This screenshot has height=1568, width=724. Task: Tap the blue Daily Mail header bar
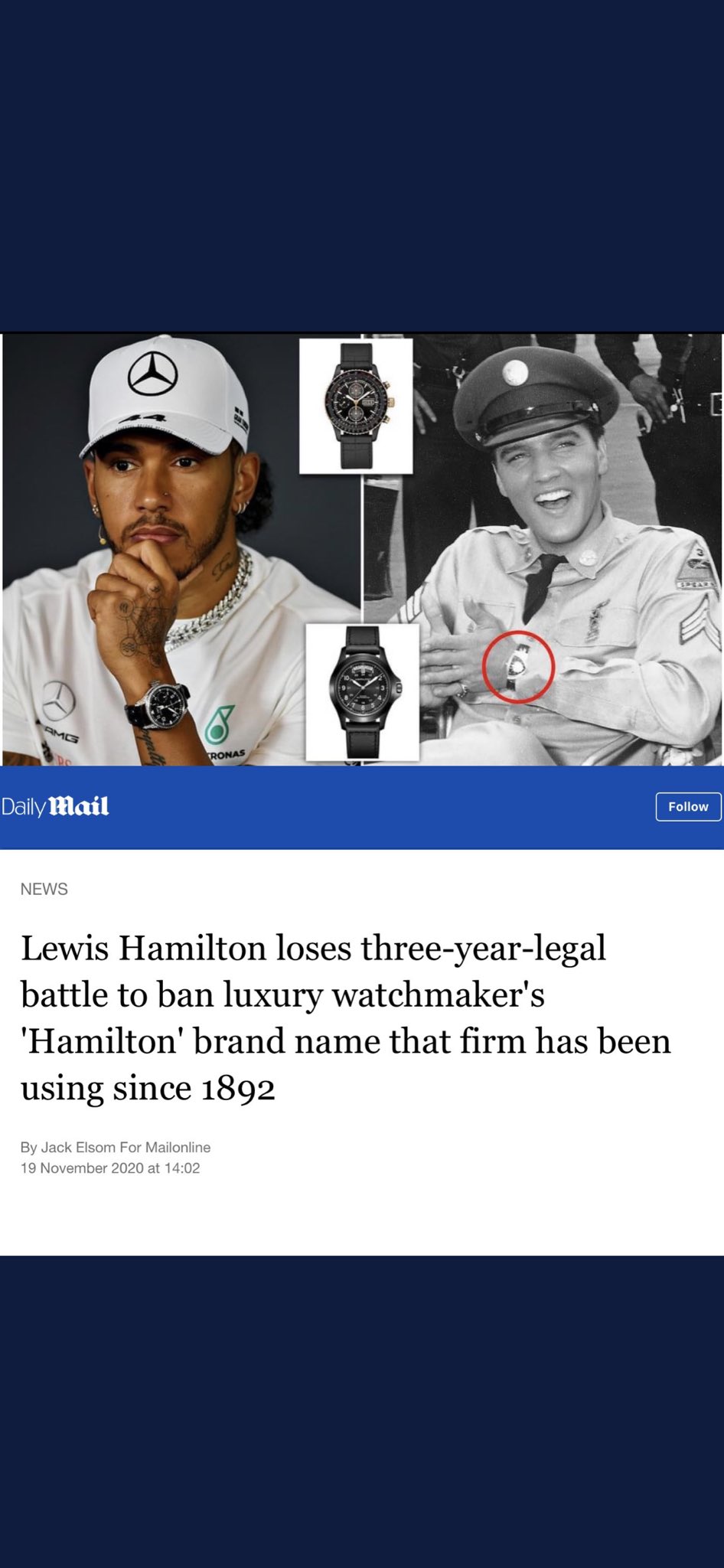pos(362,807)
